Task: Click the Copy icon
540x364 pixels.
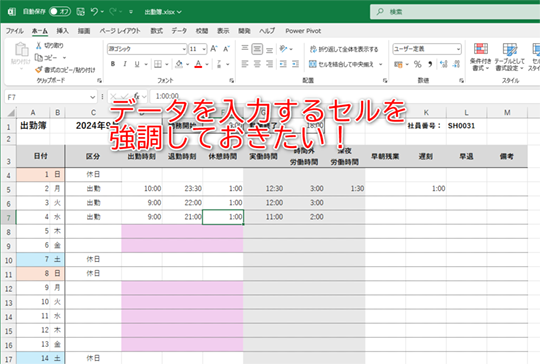Action: click(x=39, y=58)
